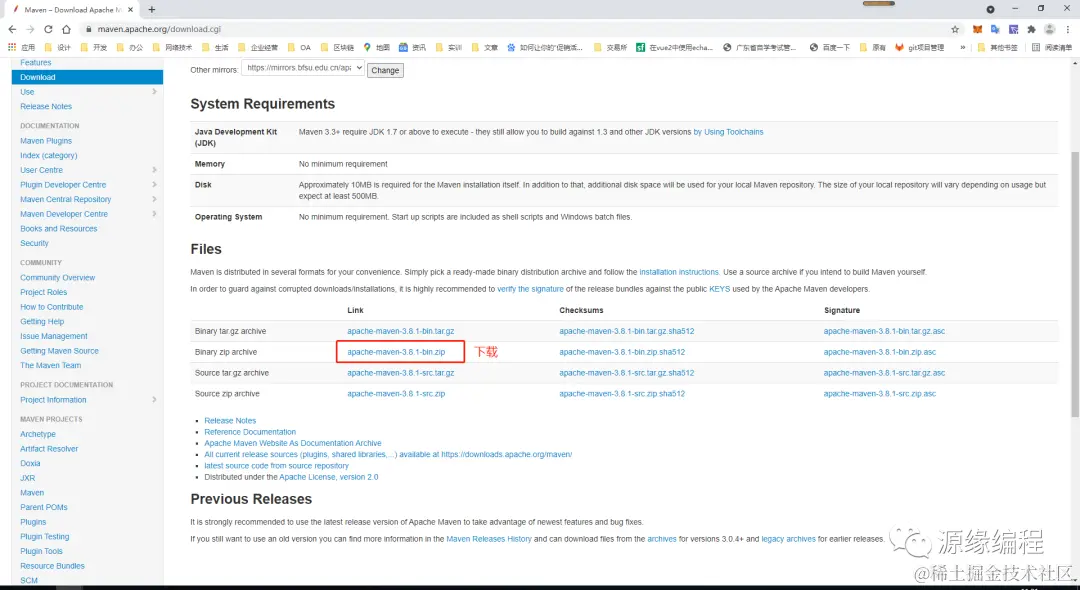Select Download in the sidebar
The image size is (1080, 590).
tap(87, 77)
